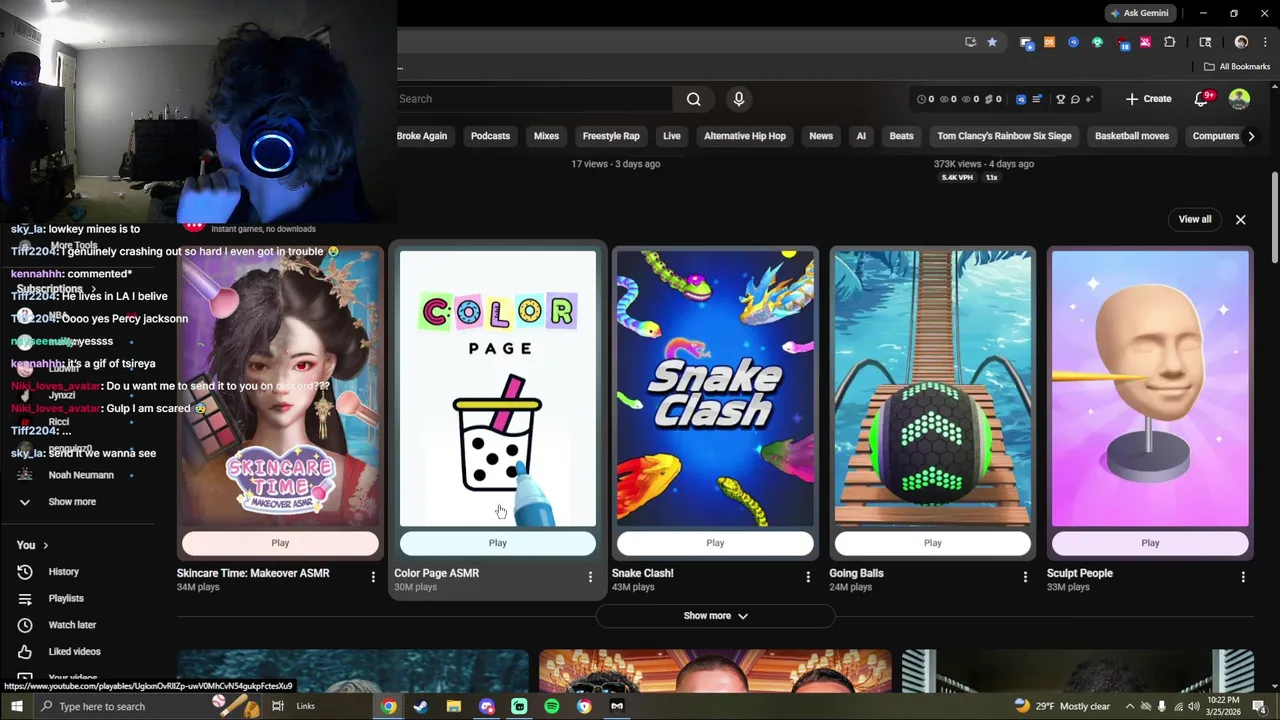Open YouTube account avatar menu
Screen dimensions: 1280x720
pos(1239,99)
